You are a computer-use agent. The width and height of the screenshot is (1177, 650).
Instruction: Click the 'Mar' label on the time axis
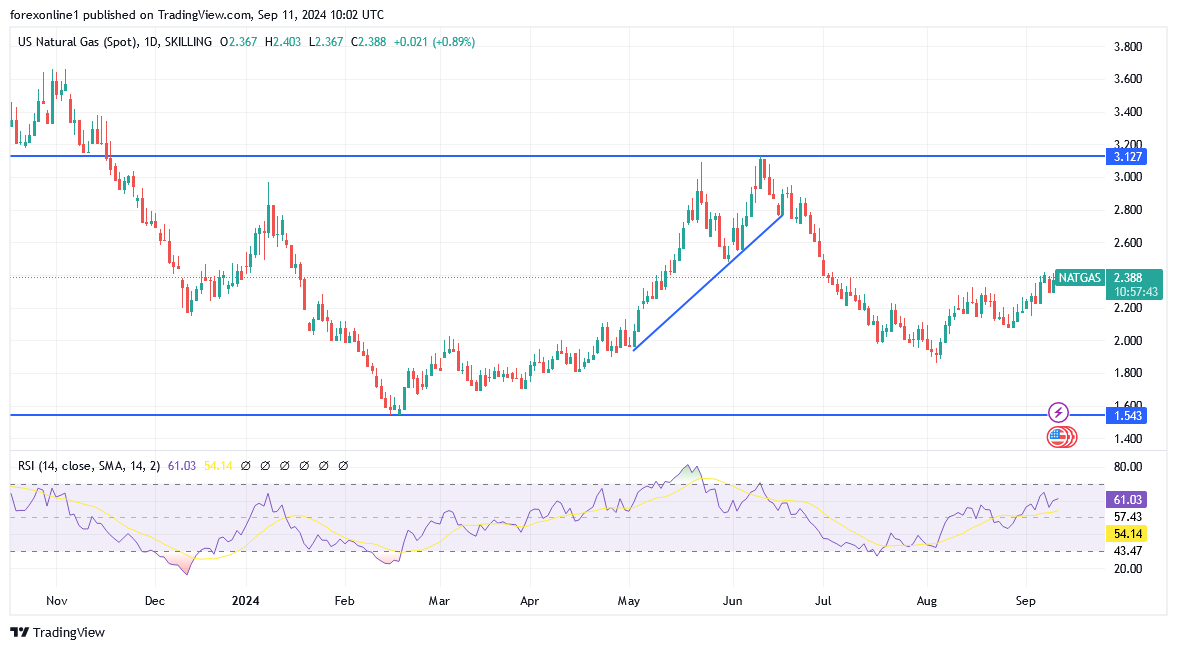[x=439, y=600]
